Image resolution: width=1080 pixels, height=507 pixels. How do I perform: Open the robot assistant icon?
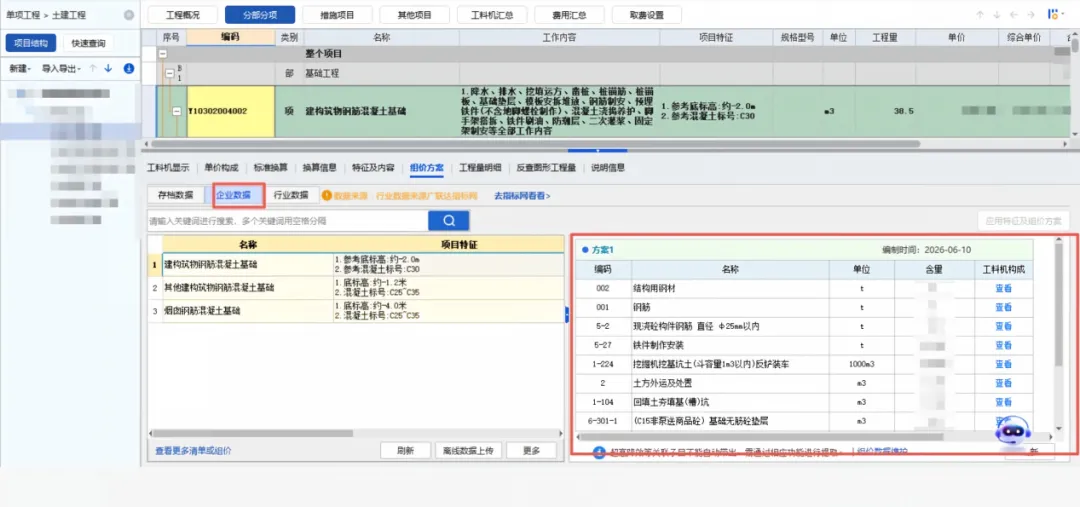click(x=1012, y=430)
